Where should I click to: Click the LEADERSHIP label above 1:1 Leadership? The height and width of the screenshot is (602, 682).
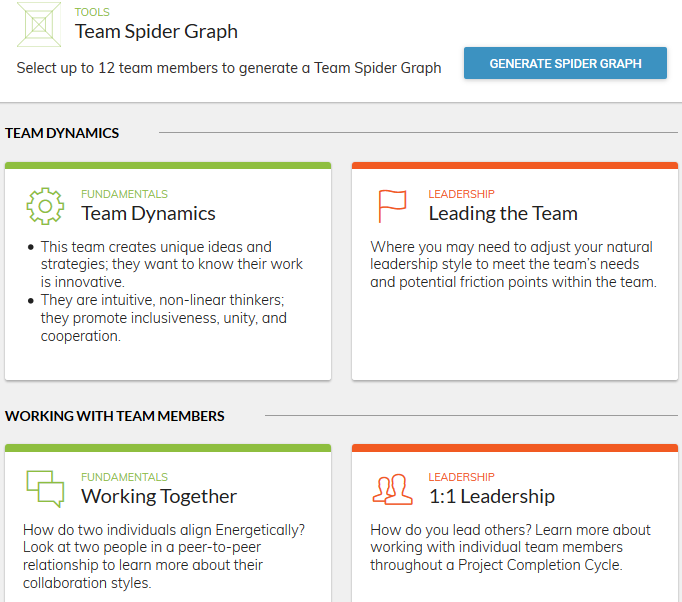tap(461, 477)
